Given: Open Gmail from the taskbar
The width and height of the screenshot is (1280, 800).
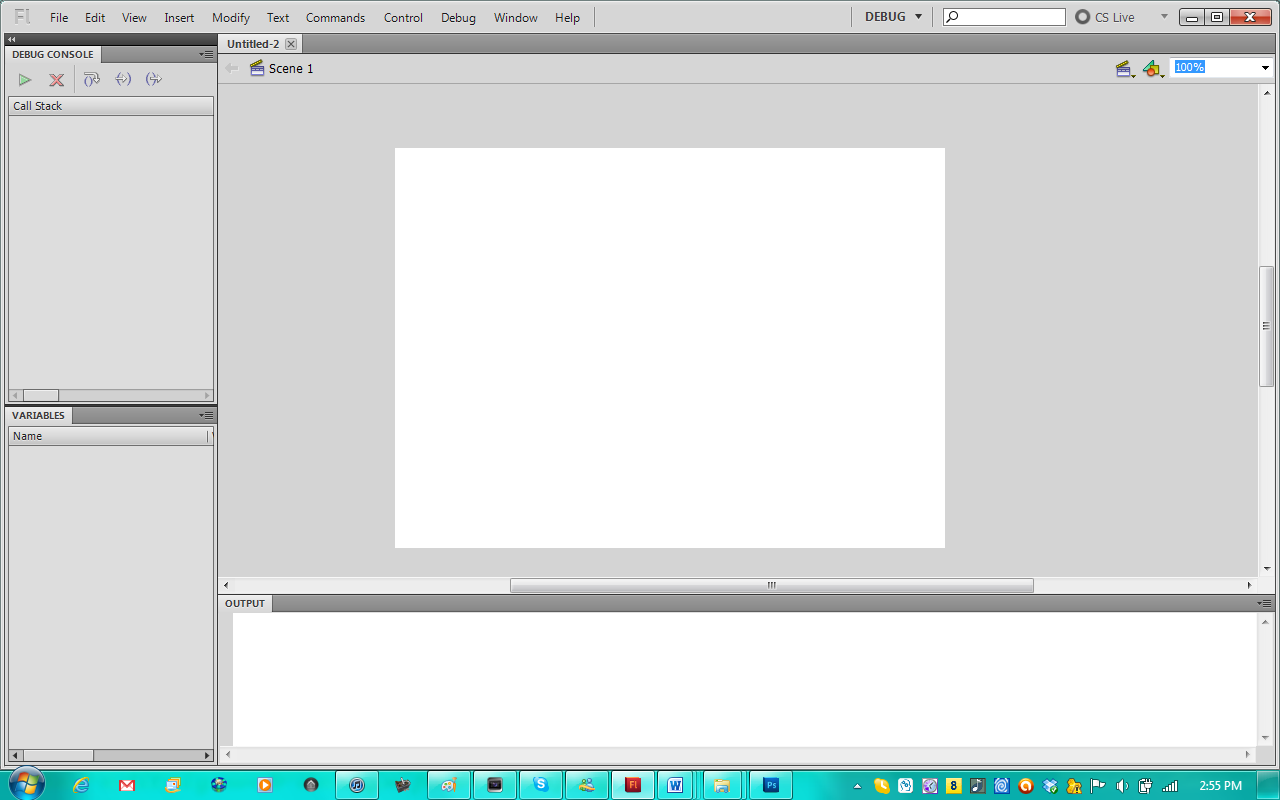Looking at the screenshot, I should pos(127,785).
